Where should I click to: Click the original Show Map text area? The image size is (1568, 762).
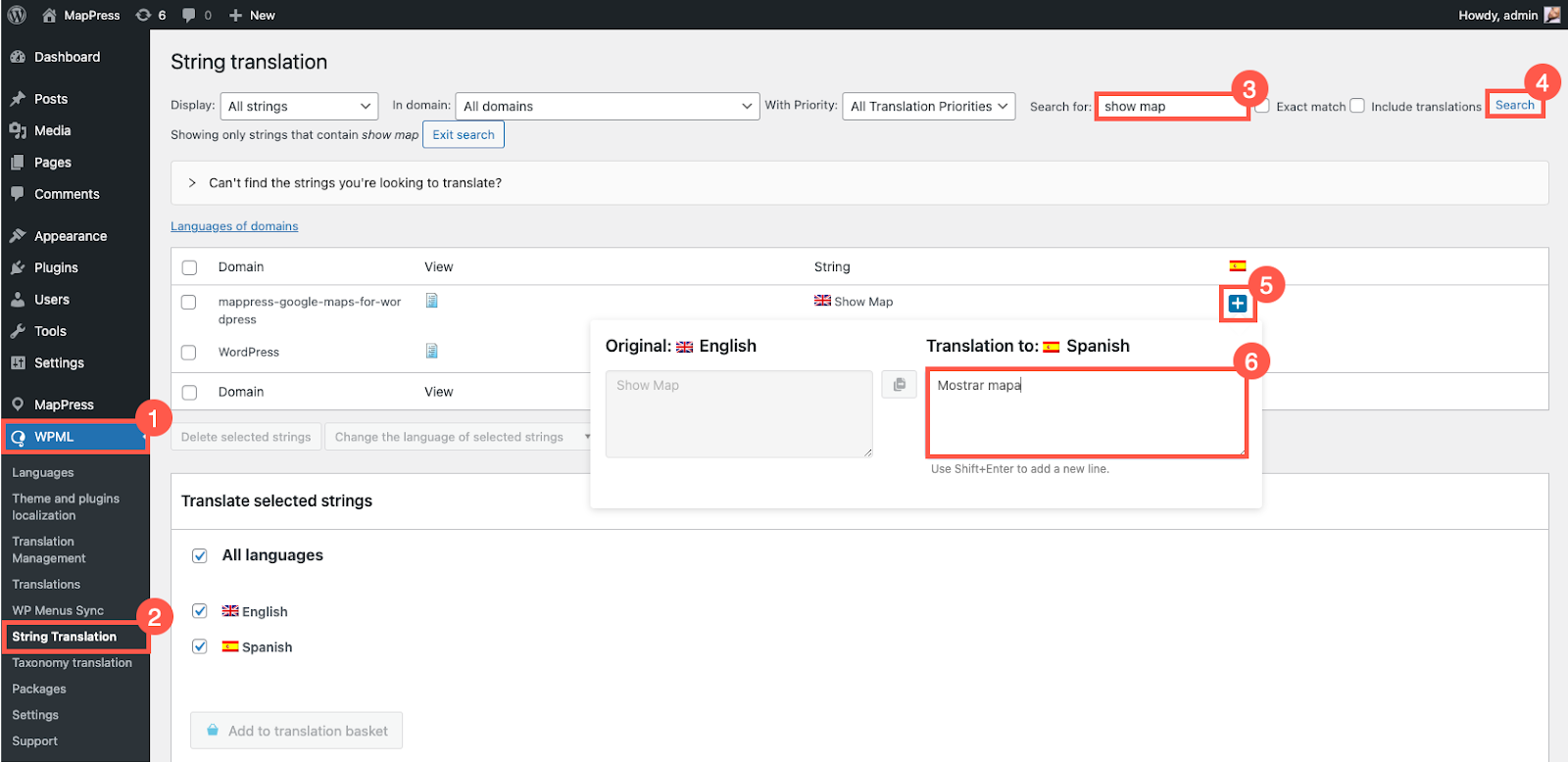pyautogui.click(x=739, y=413)
